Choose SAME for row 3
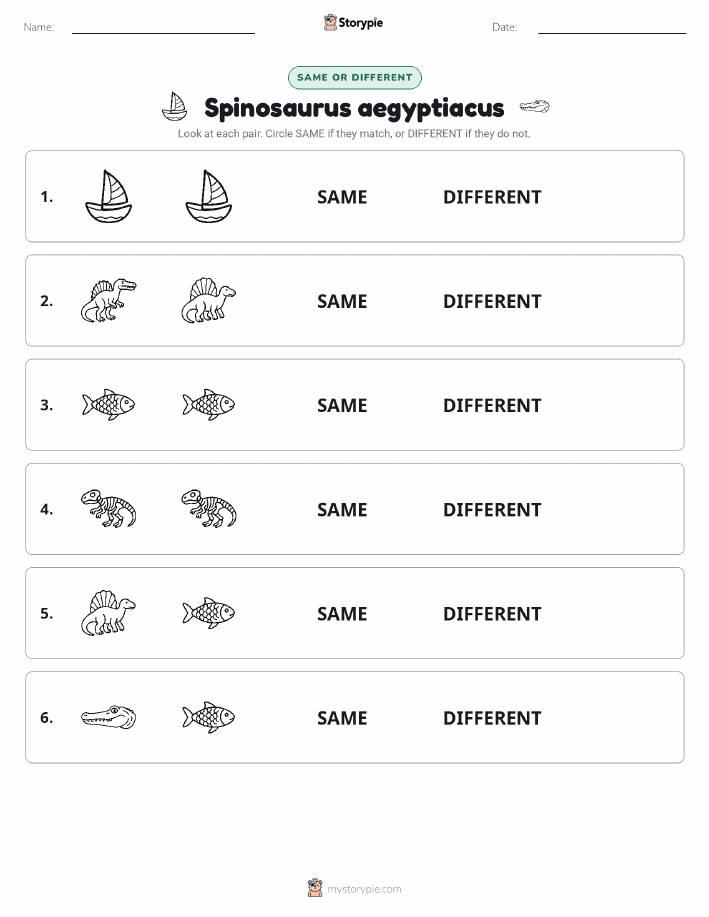709x917 pixels. tap(342, 405)
